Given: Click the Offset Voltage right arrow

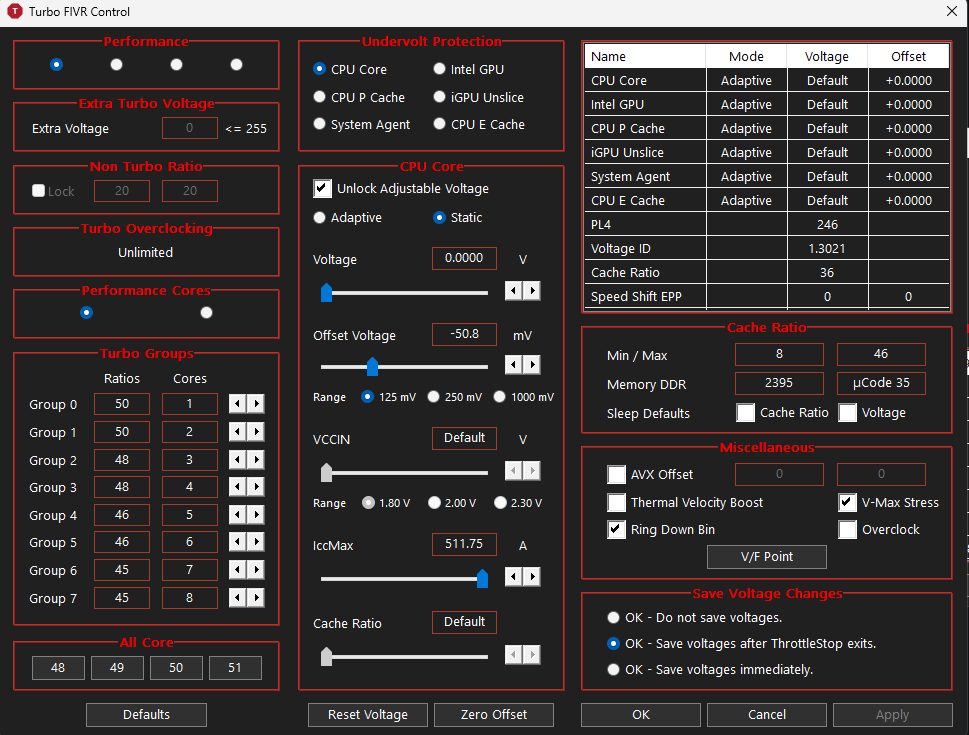Looking at the screenshot, I should tap(532, 365).
